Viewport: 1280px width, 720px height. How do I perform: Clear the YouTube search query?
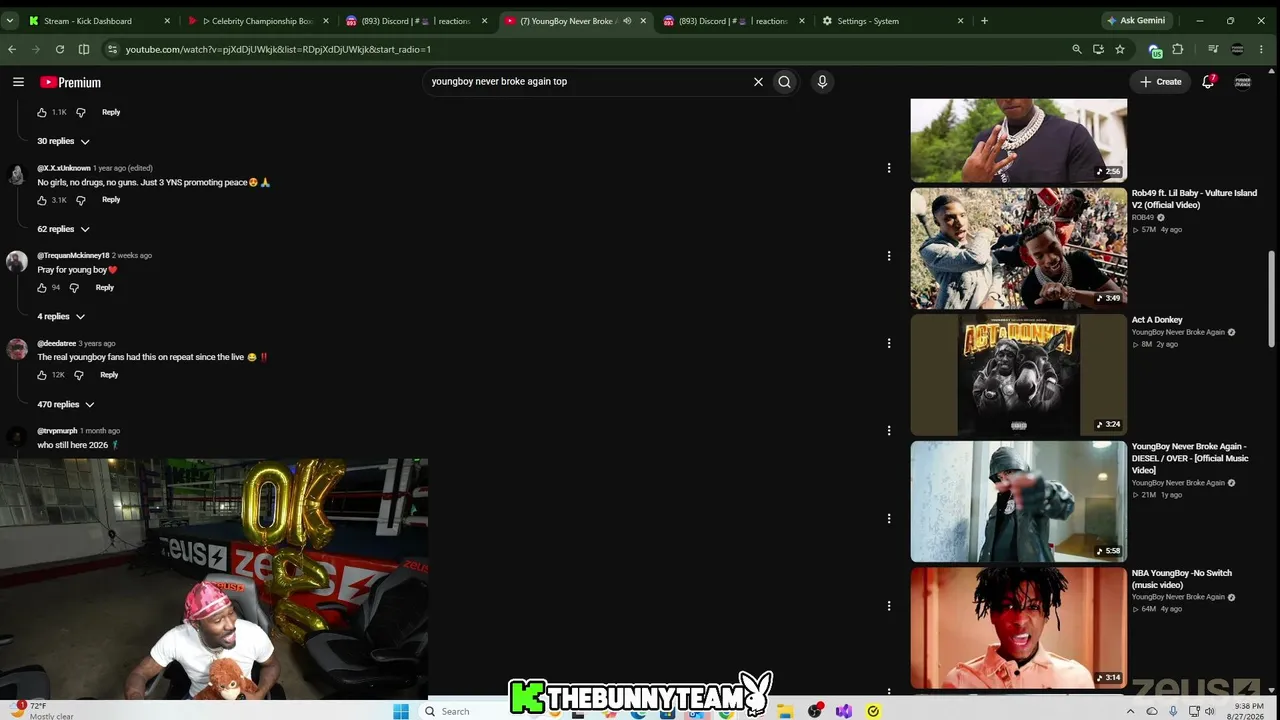click(758, 82)
